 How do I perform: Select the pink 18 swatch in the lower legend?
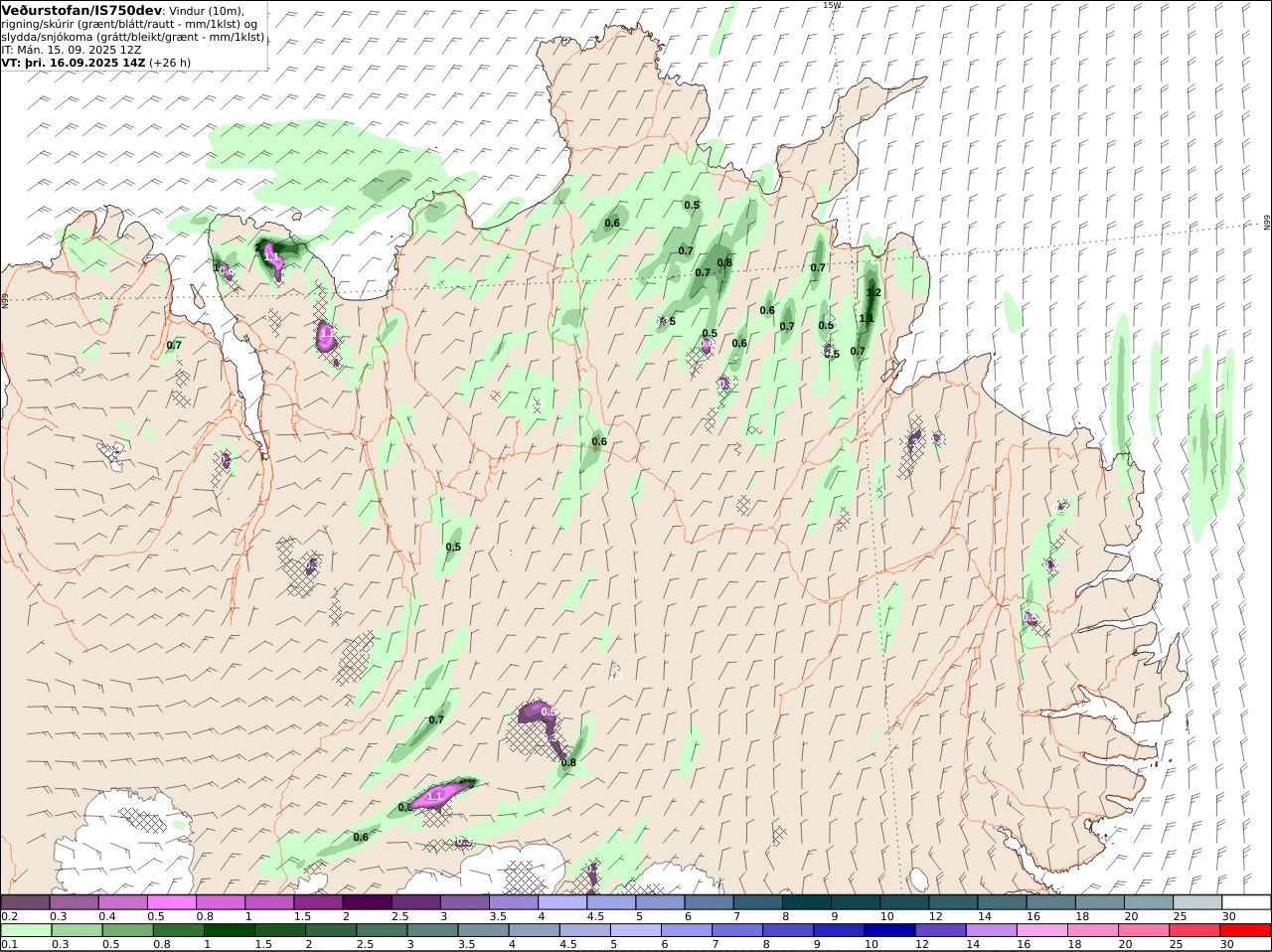coord(1092,930)
